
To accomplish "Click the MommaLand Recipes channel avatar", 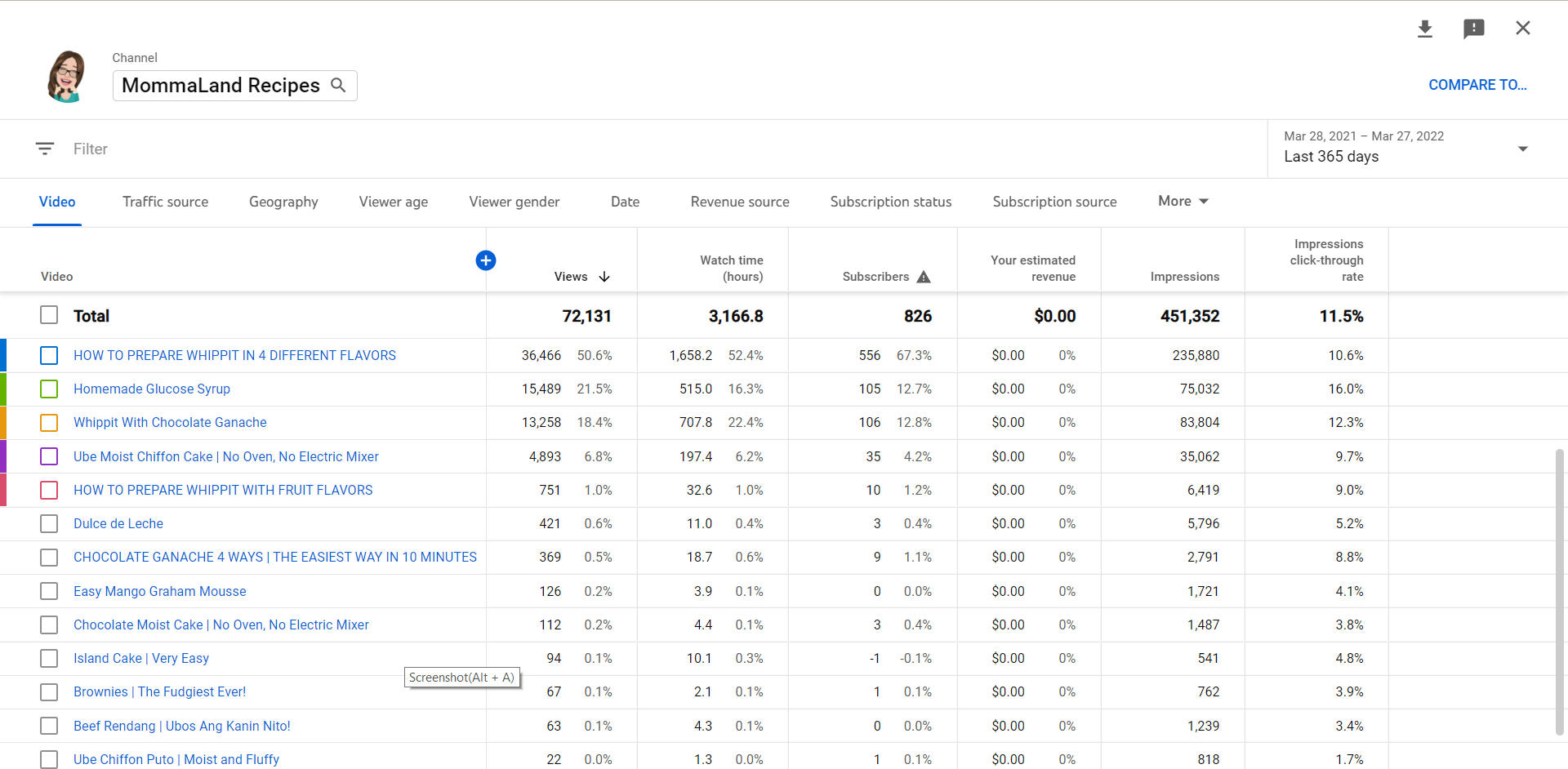I will click(66, 77).
